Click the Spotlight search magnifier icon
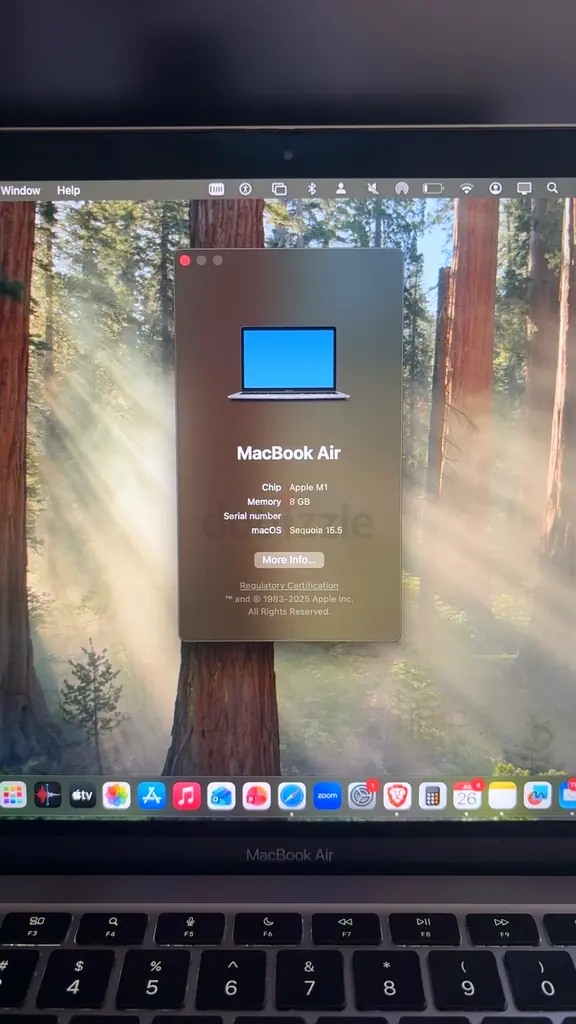The height and width of the screenshot is (1024, 576). (x=552, y=188)
